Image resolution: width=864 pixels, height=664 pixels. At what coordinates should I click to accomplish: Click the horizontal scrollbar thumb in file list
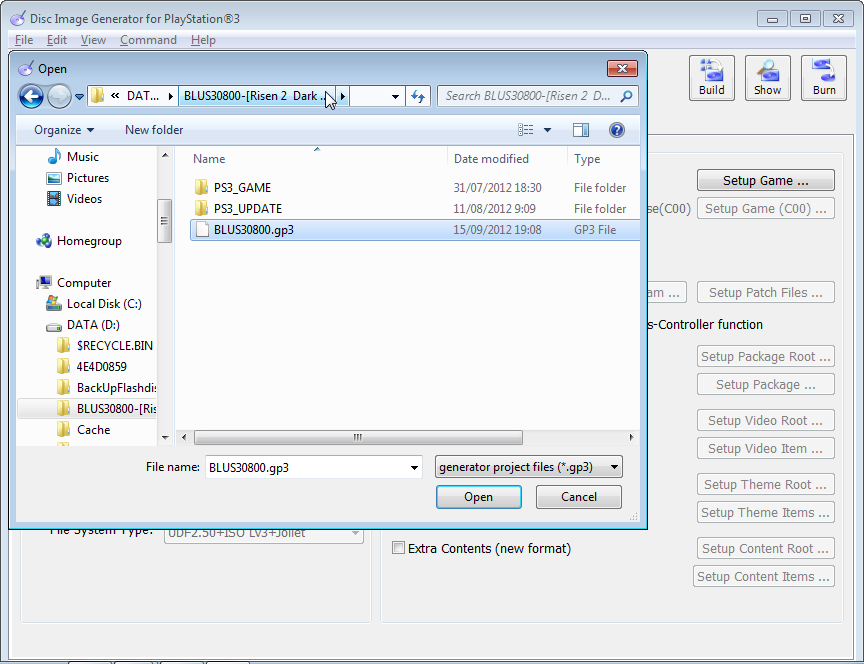pos(358,437)
